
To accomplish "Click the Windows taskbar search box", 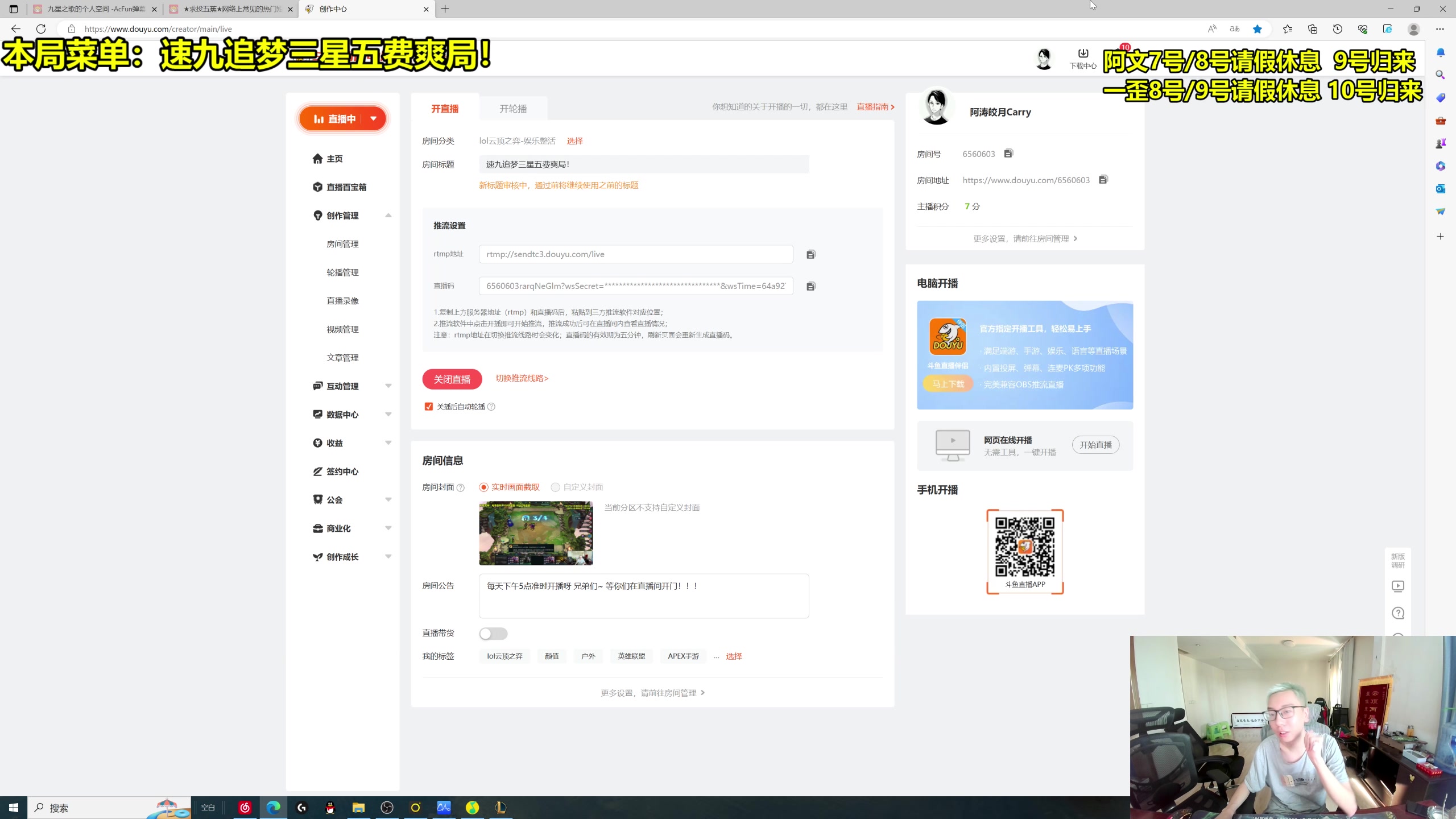I will pyautogui.click(x=109, y=808).
